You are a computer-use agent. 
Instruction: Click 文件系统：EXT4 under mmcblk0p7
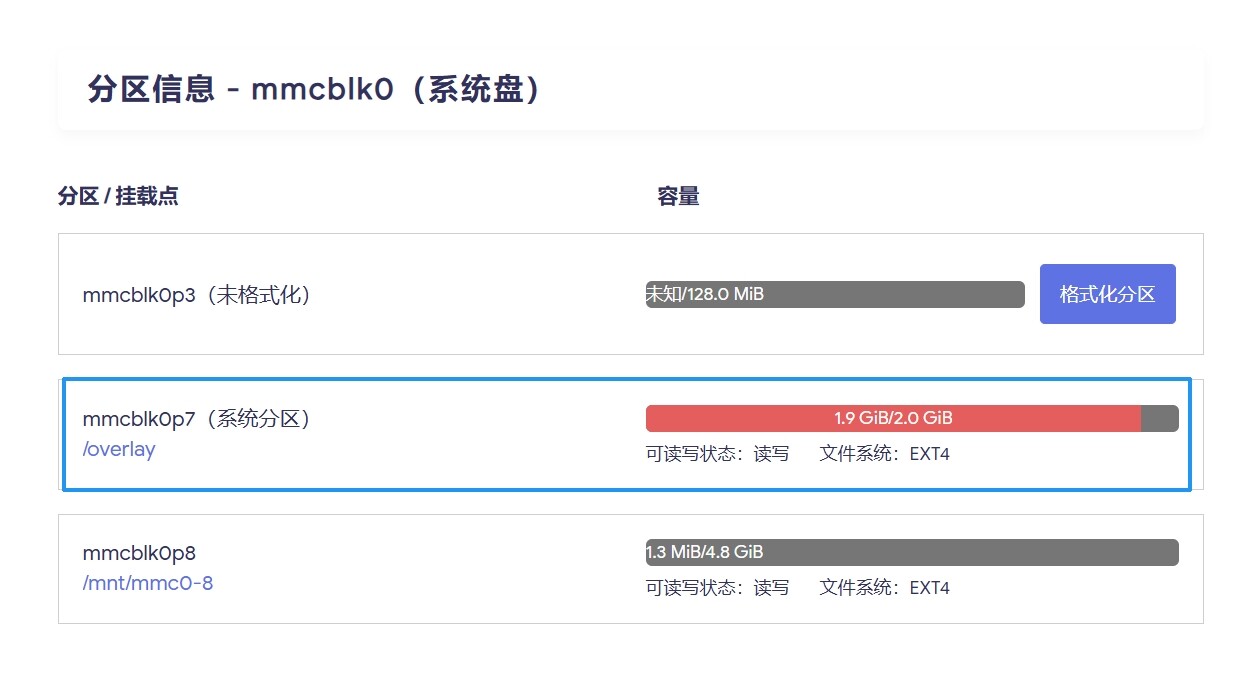[x=884, y=454]
